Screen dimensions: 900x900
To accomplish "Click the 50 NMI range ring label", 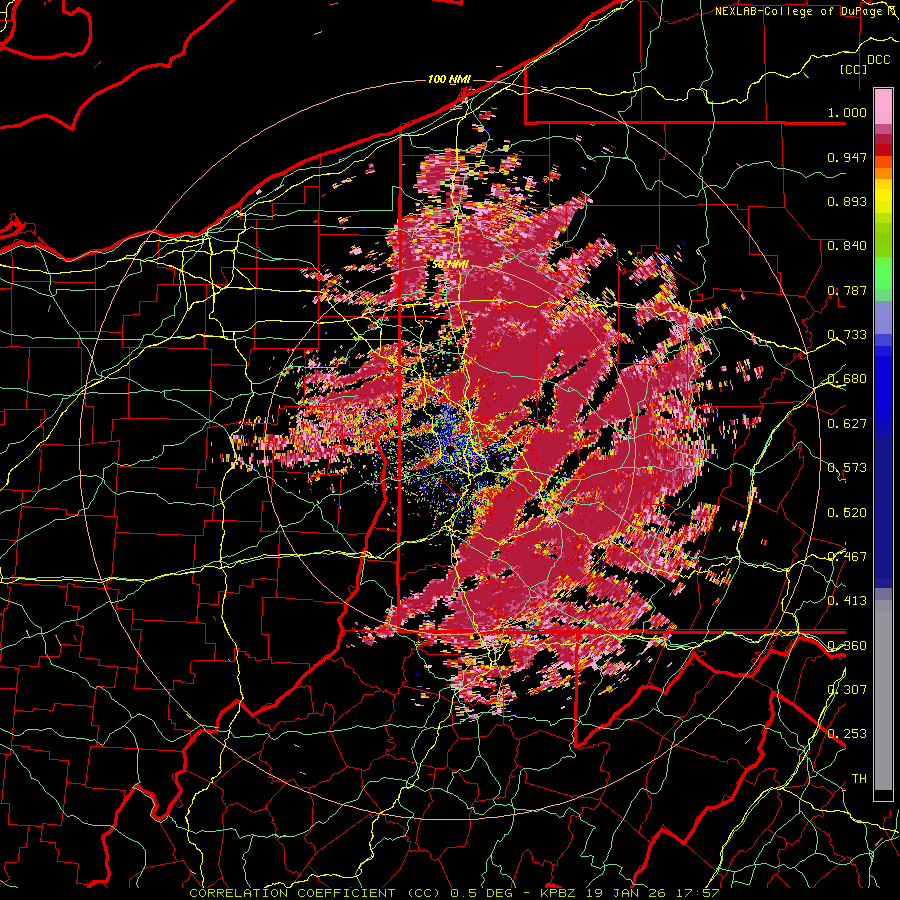I will 451,265.
